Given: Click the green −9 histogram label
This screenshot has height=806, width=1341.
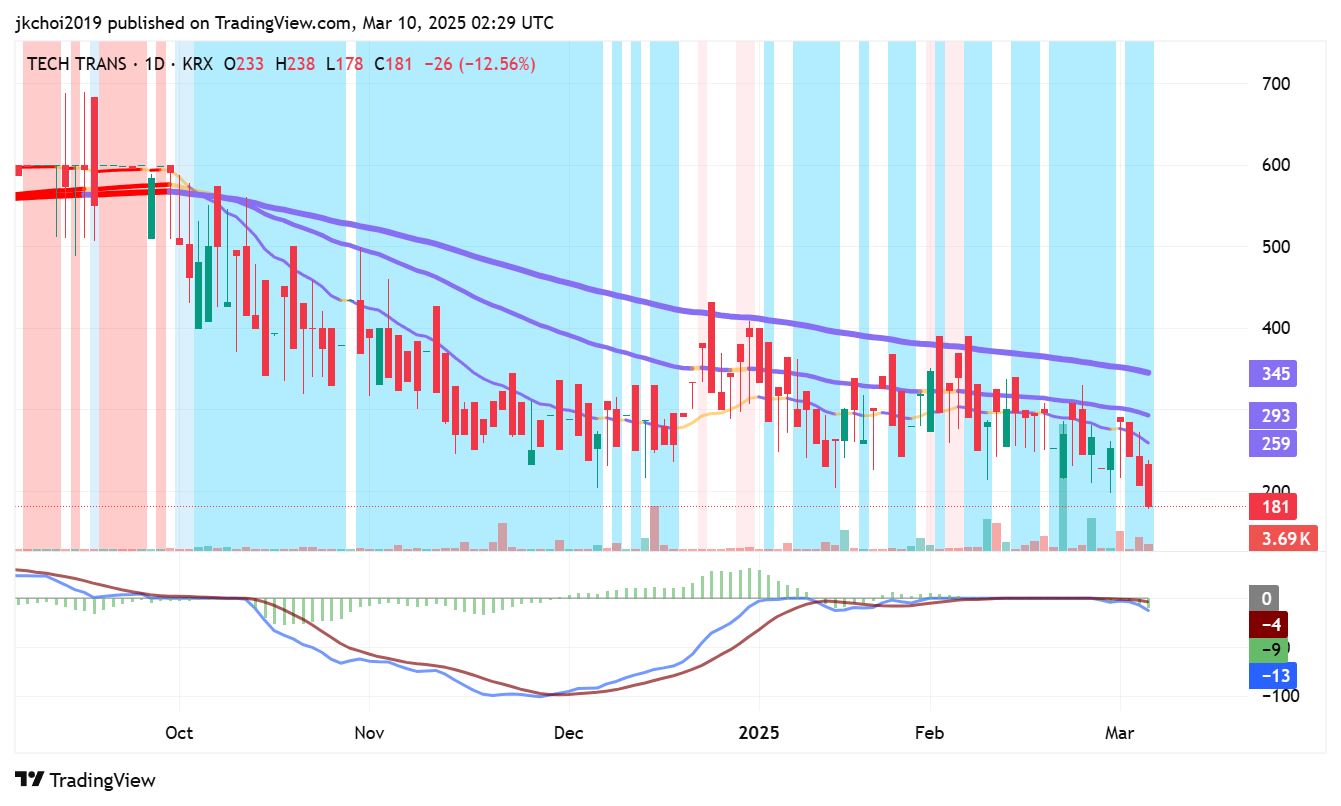Looking at the screenshot, I should click(x=1270, y=650).
